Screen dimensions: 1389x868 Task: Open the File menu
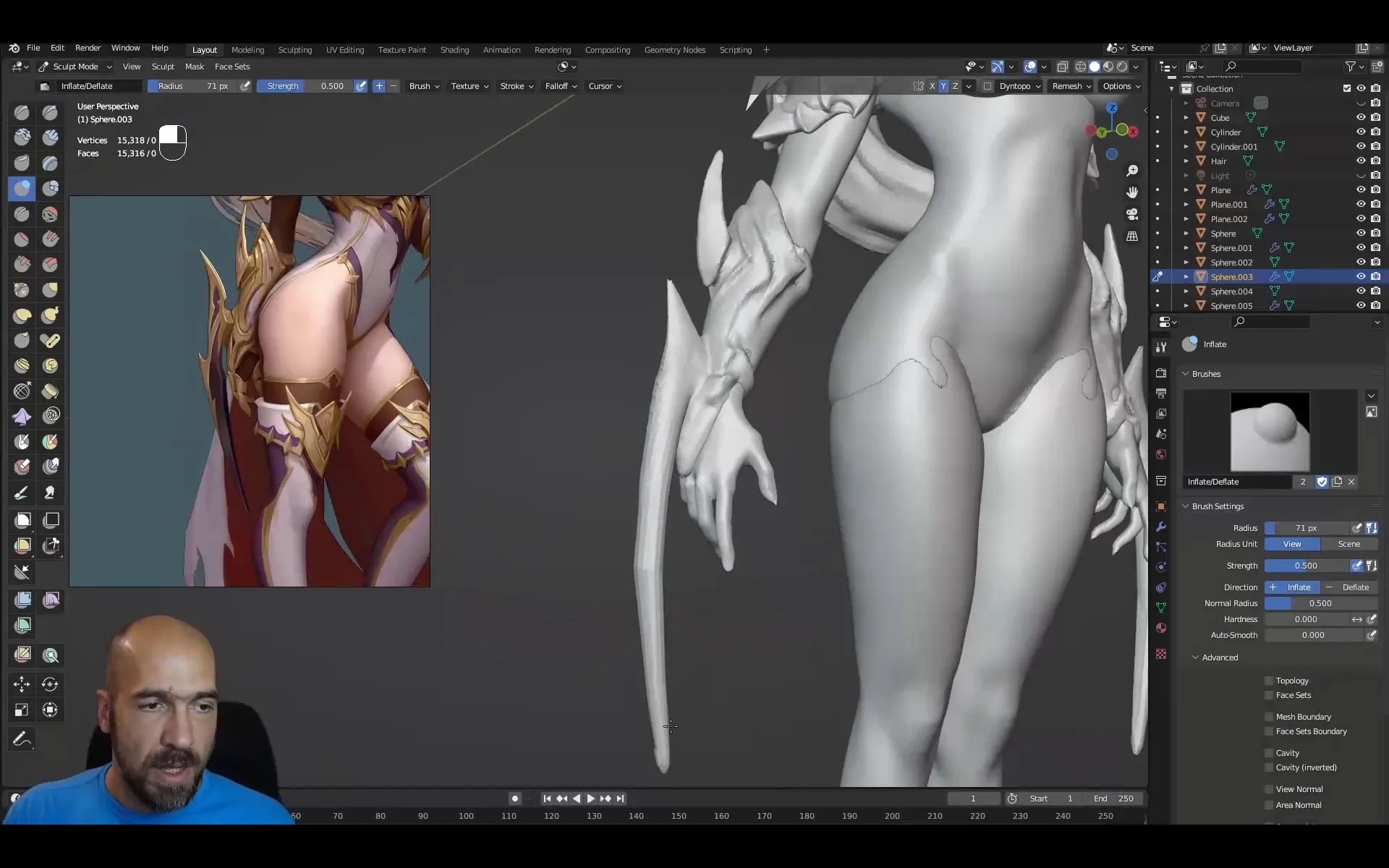(33, 48)
